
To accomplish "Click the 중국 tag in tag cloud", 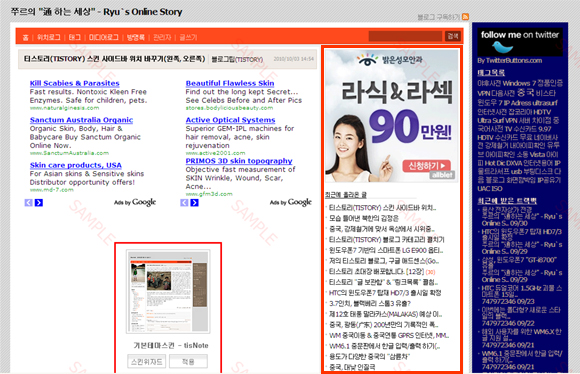I will point(525,92).
